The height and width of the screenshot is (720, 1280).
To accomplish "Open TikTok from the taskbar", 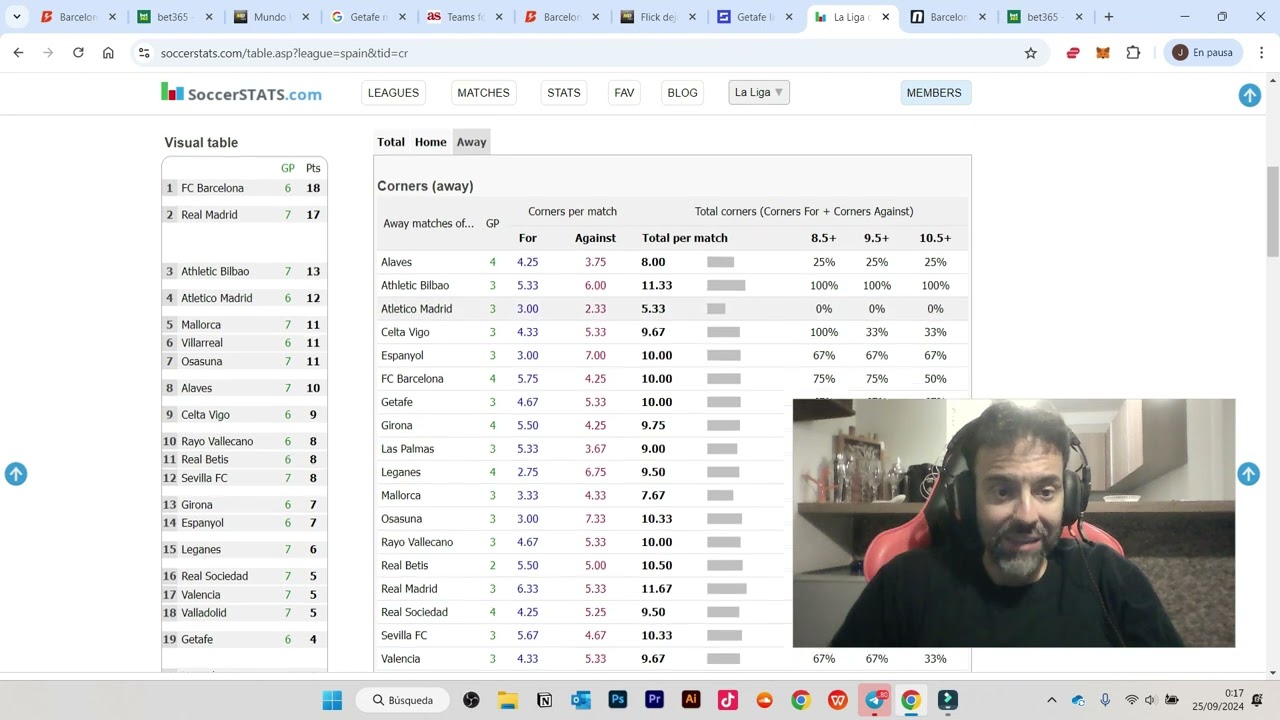I will point(727,700).
